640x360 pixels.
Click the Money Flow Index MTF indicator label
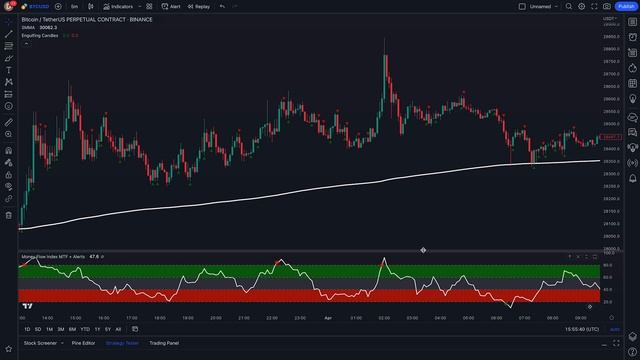[x=53, y=257]
